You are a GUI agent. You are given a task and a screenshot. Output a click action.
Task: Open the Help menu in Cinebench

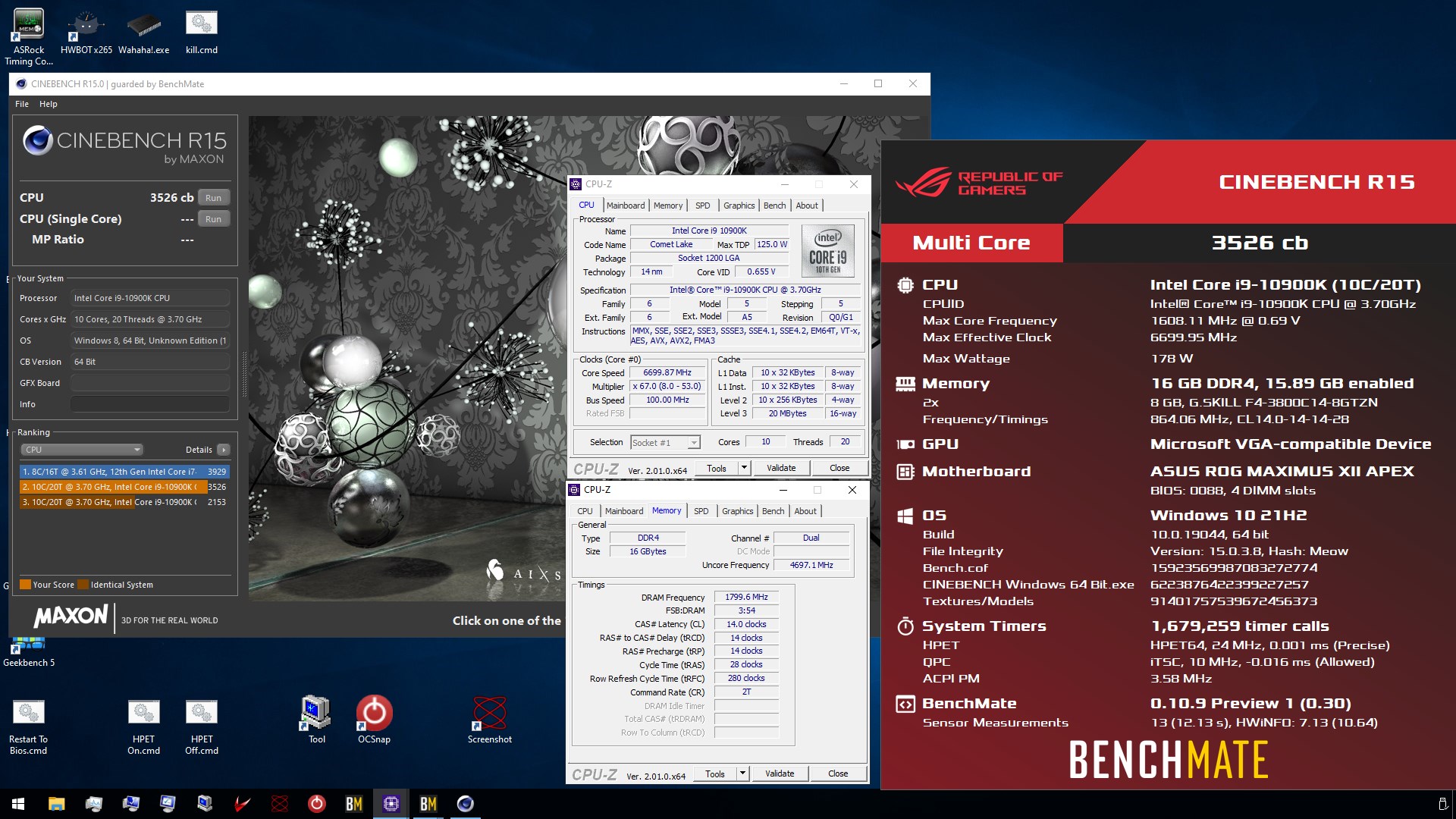point(49,104)
